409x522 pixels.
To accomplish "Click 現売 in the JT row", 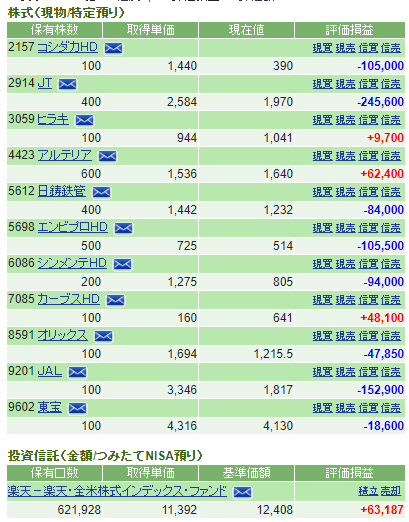I will pyautogui.click(x=345, y=84).
